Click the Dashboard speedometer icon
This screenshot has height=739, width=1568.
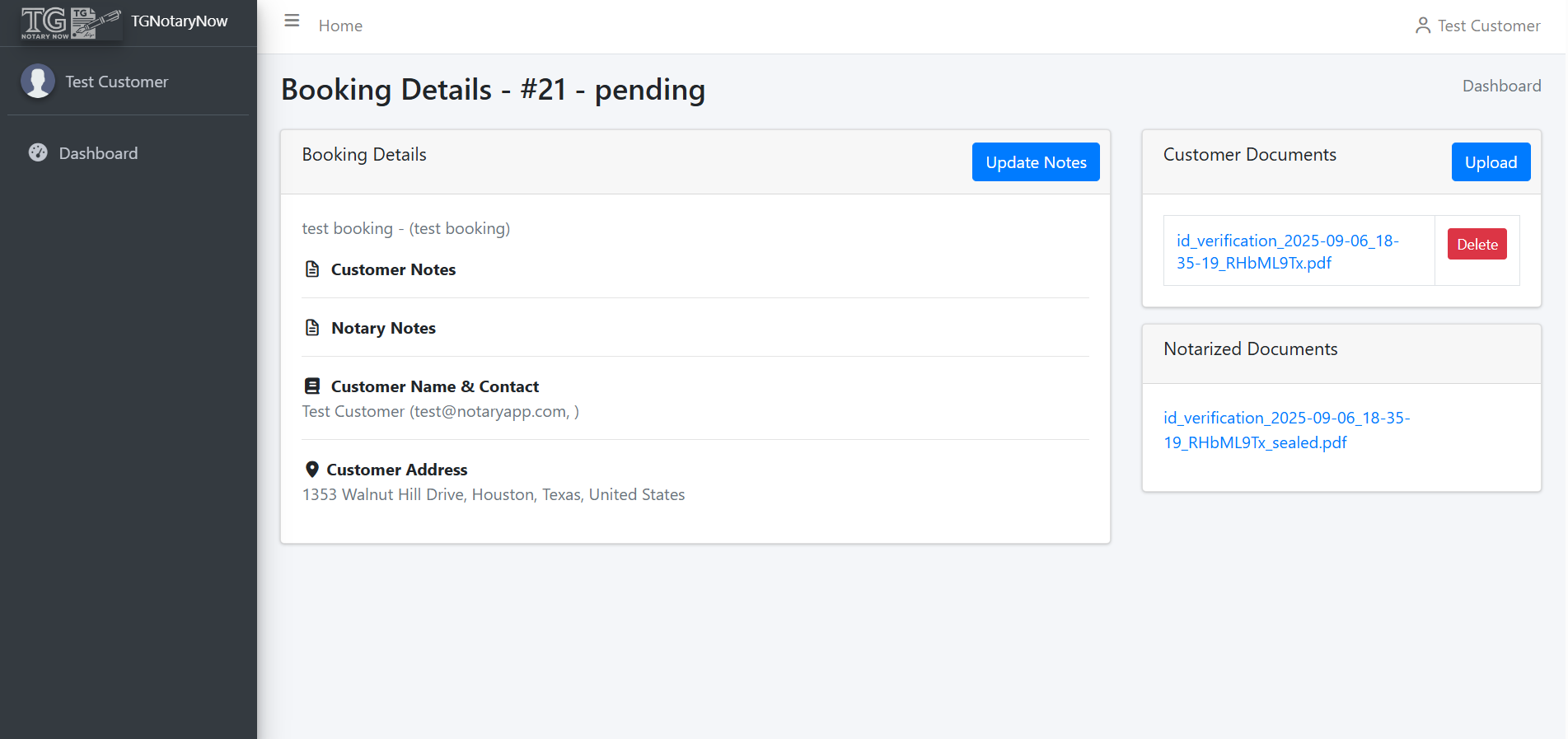(38, 152)
